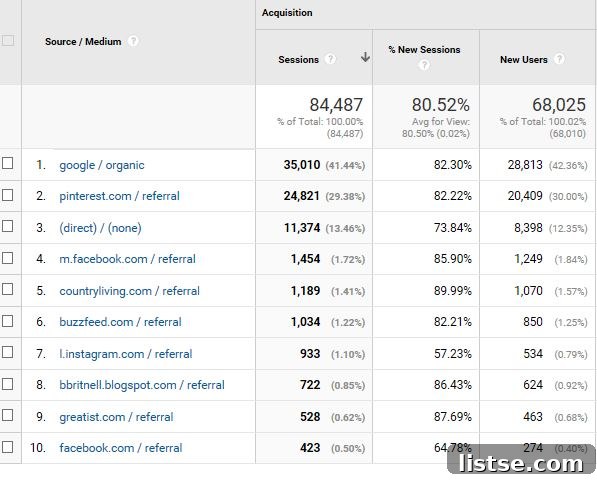Viewport: 597px width, 480px height.
Task: Click new sessions percentage 73.84%
Action: click(x=453, y=228)
